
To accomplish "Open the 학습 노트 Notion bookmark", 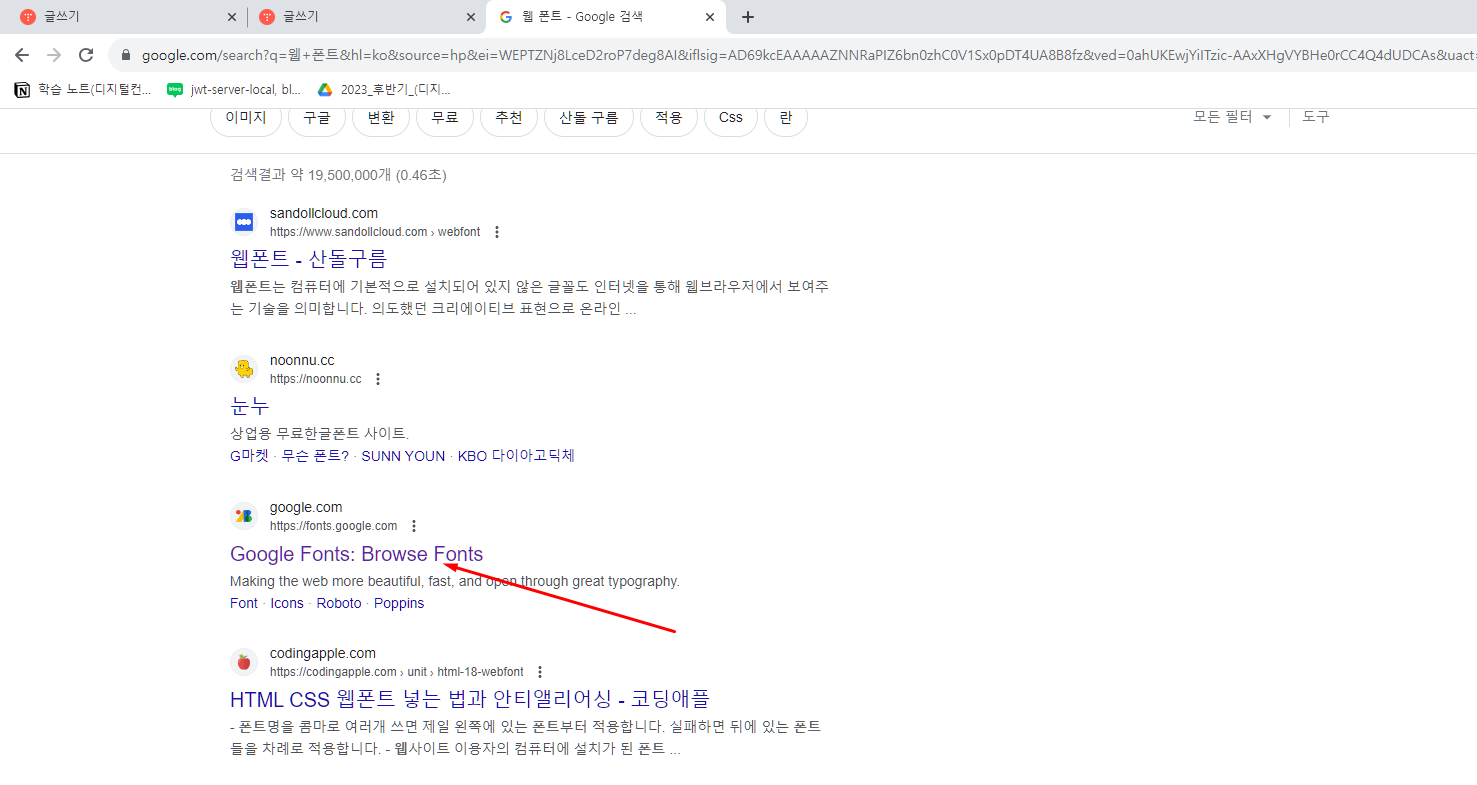I will [83, 90].
